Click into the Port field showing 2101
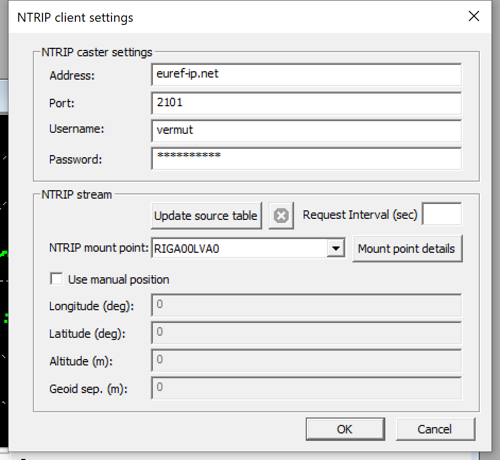The width and height of the screenshot is (500, 460). [306, 103]
